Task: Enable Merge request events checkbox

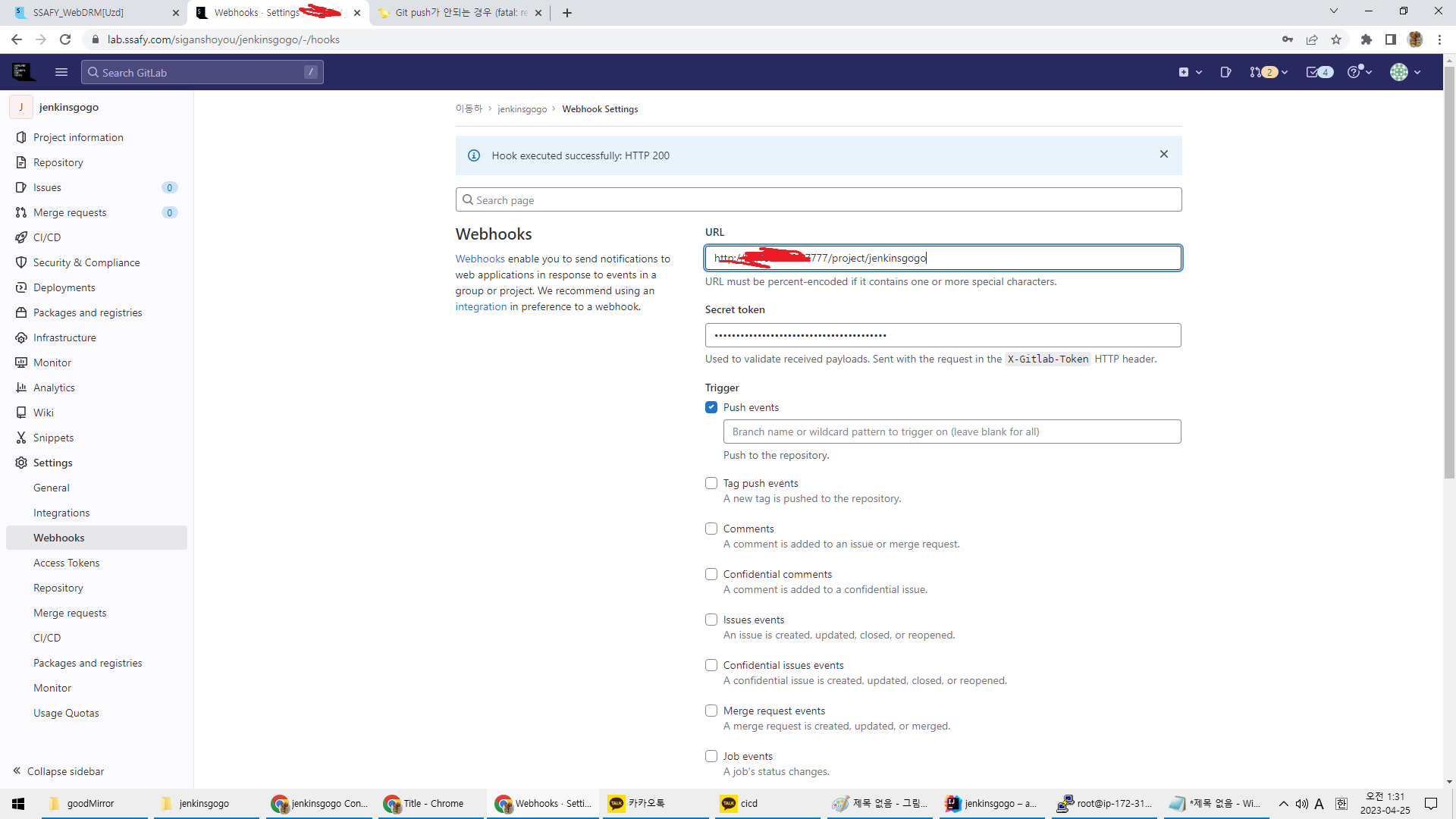Action: point(711,711)
